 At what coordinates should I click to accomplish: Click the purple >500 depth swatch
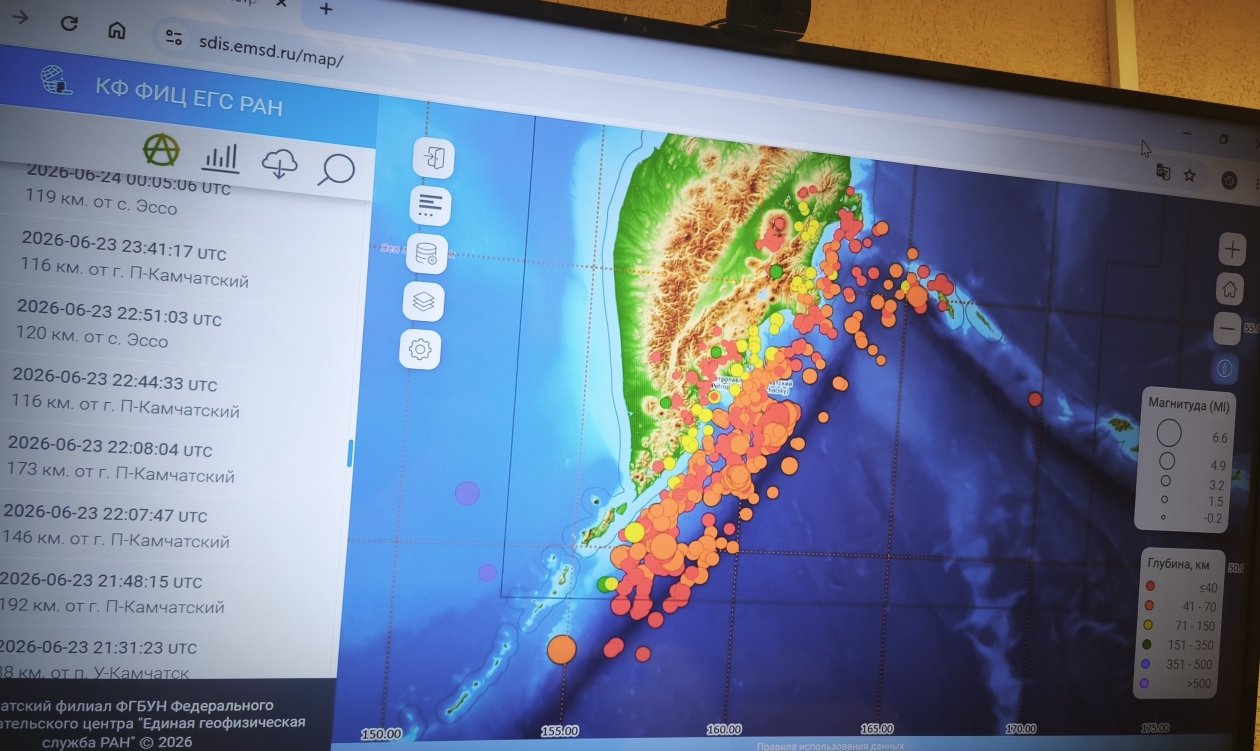1144,684
